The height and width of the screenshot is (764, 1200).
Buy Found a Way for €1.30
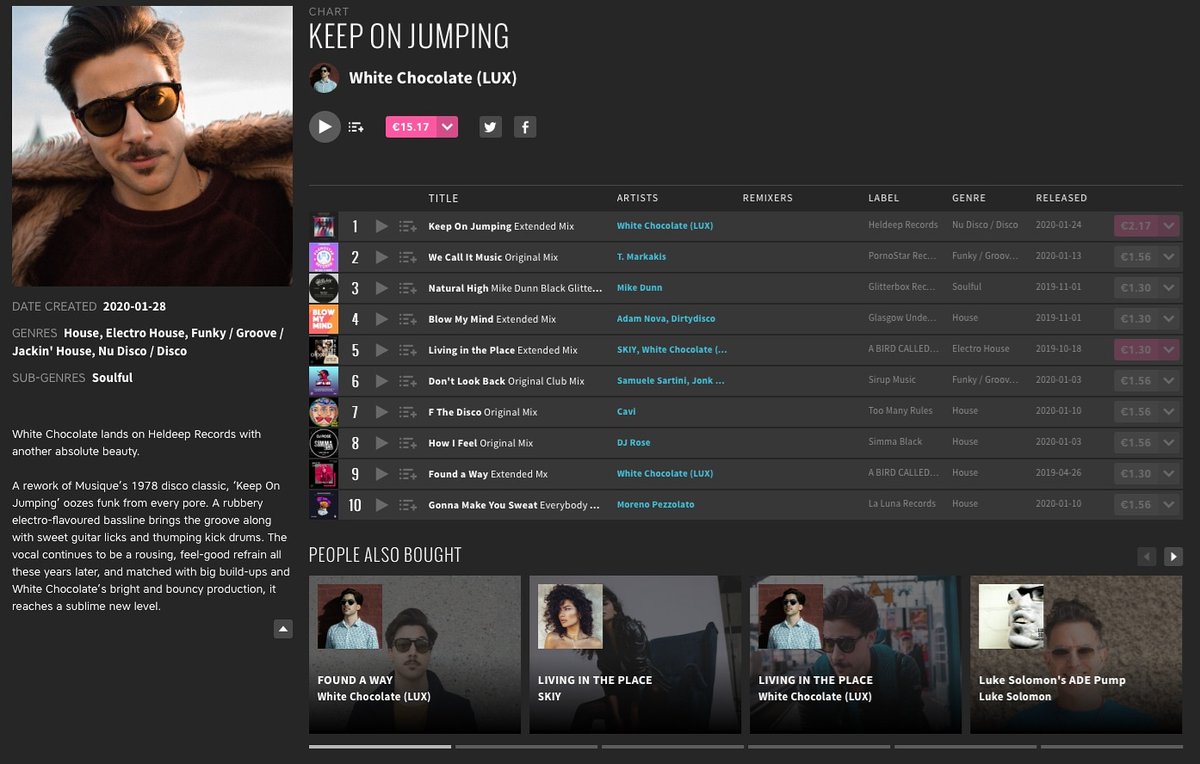[1135, 474]
